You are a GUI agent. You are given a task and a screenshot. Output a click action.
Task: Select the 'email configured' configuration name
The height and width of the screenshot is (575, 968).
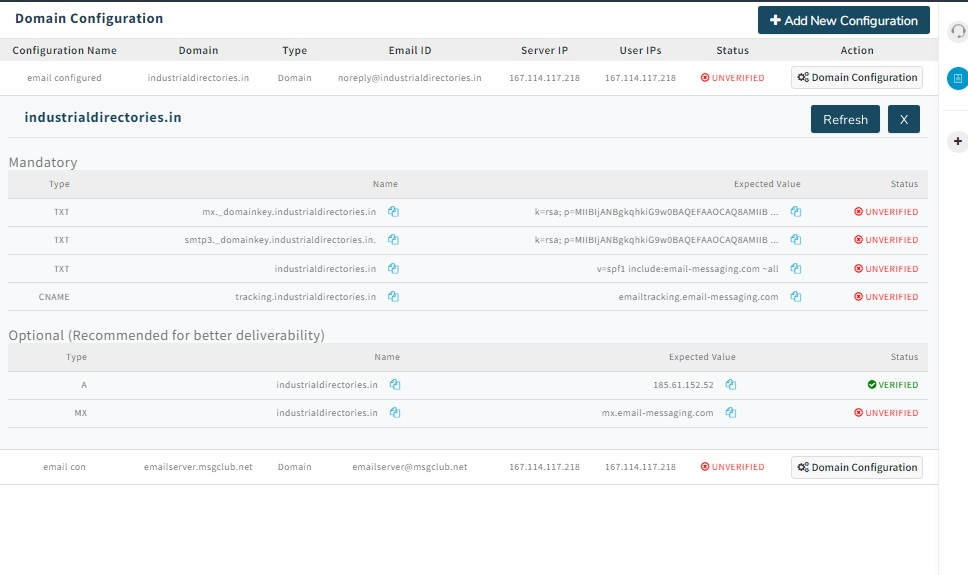click(64, 78)
